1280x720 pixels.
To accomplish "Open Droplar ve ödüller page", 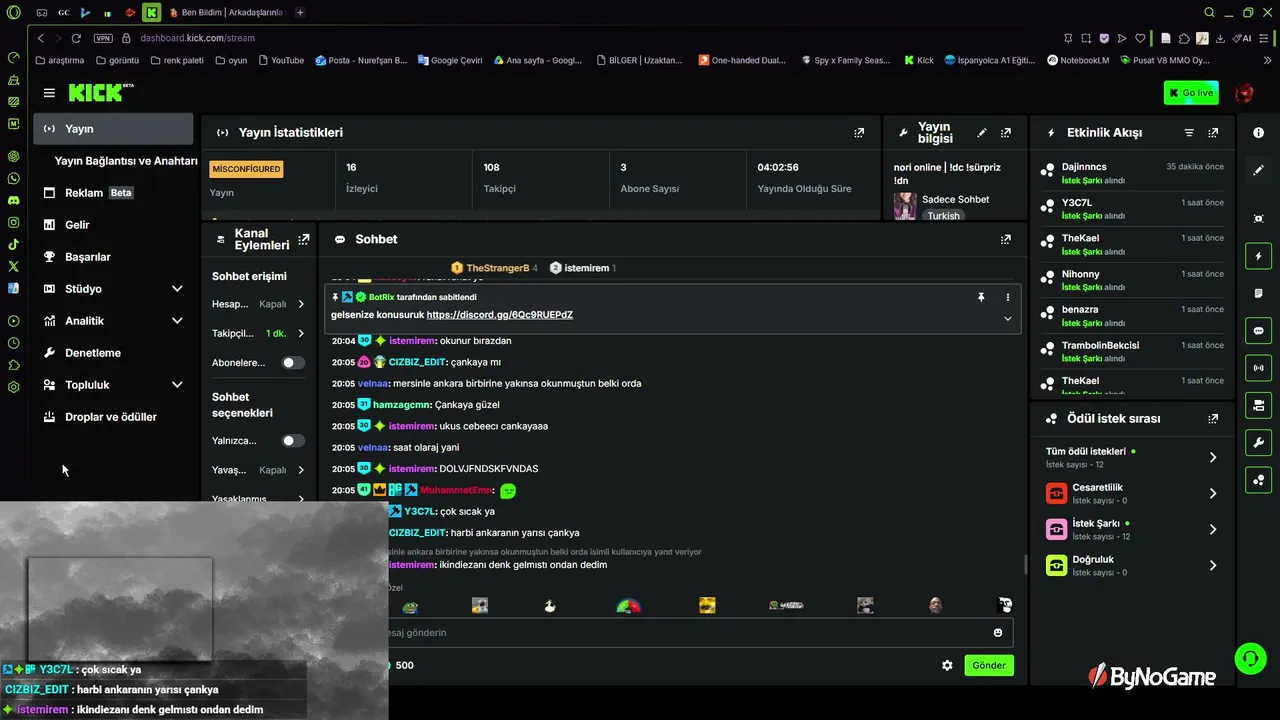I will 113,417.
